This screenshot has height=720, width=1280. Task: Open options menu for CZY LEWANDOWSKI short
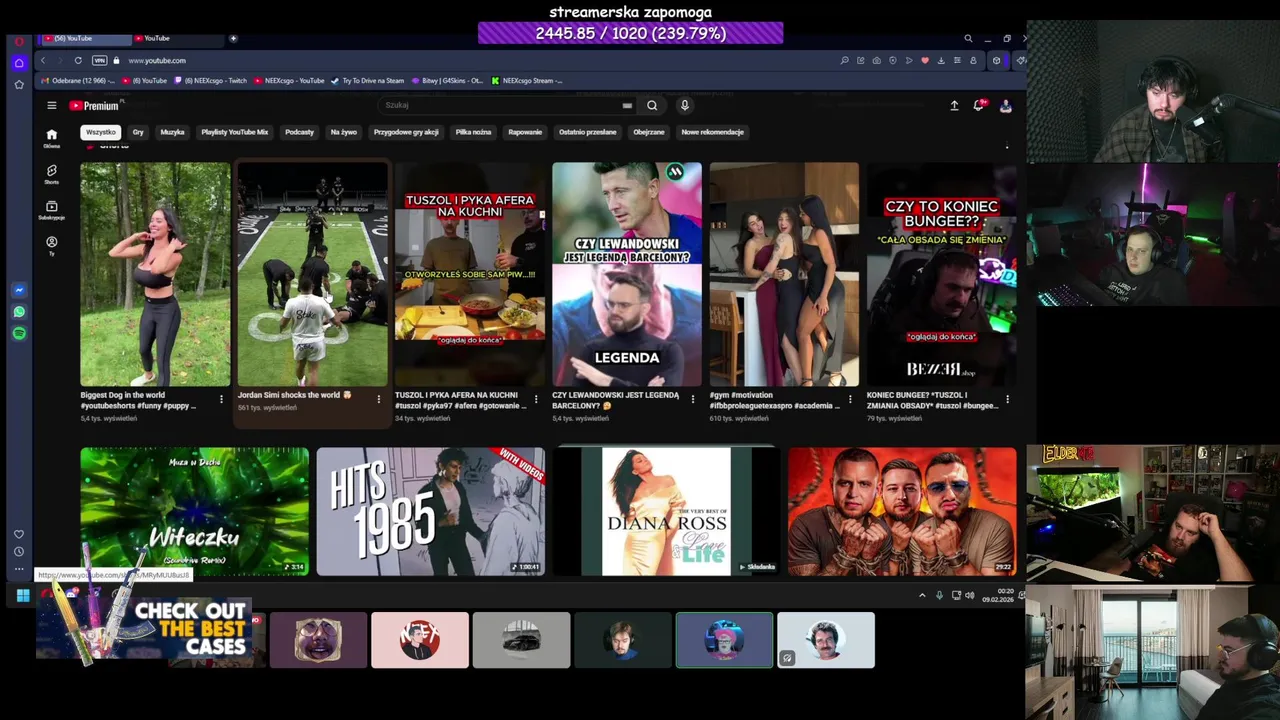(693, 399)
